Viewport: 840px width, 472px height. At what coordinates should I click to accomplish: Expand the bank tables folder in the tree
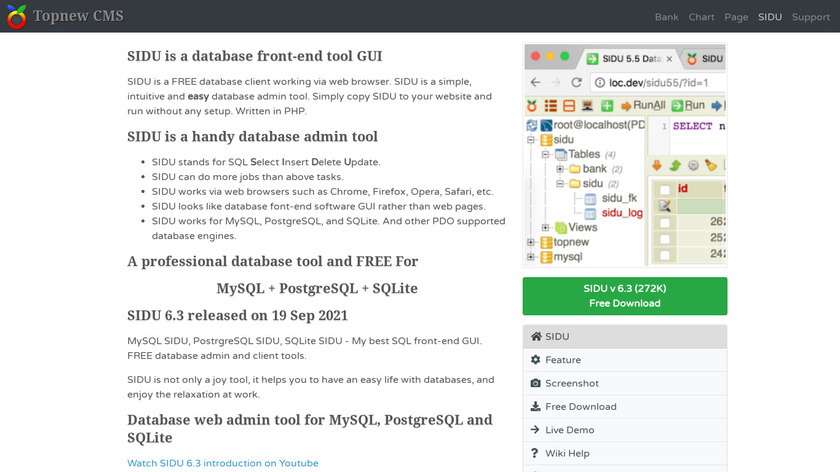click(x=560, y=169)
